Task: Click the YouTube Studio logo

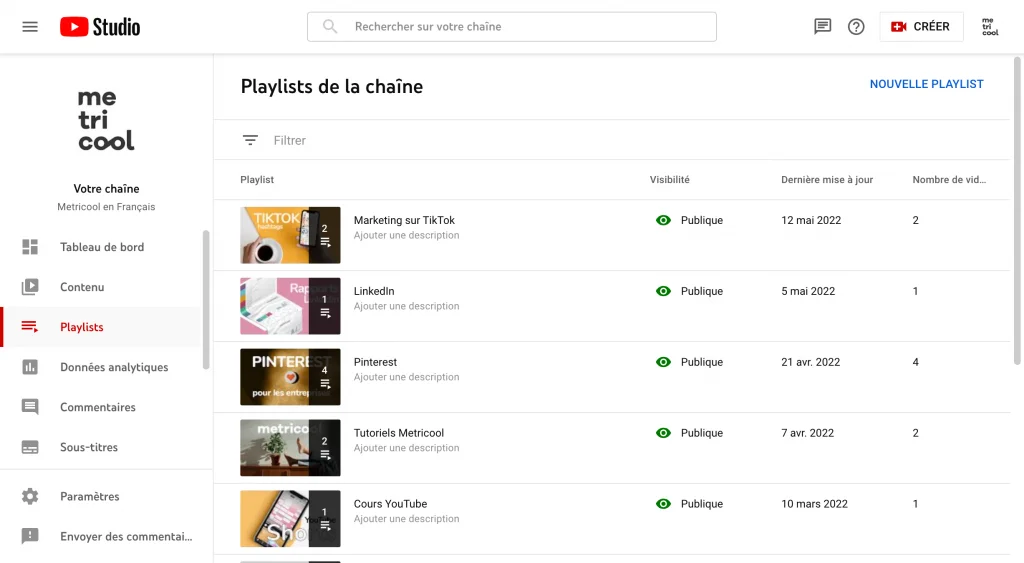Action: click(x=100, y=27)
